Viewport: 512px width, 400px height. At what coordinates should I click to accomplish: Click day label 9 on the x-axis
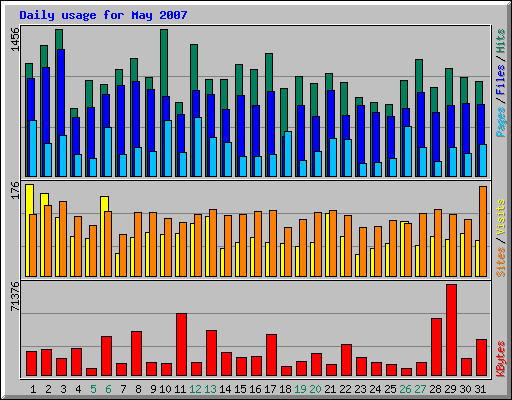pyautogui.click(x=153, y=389)
